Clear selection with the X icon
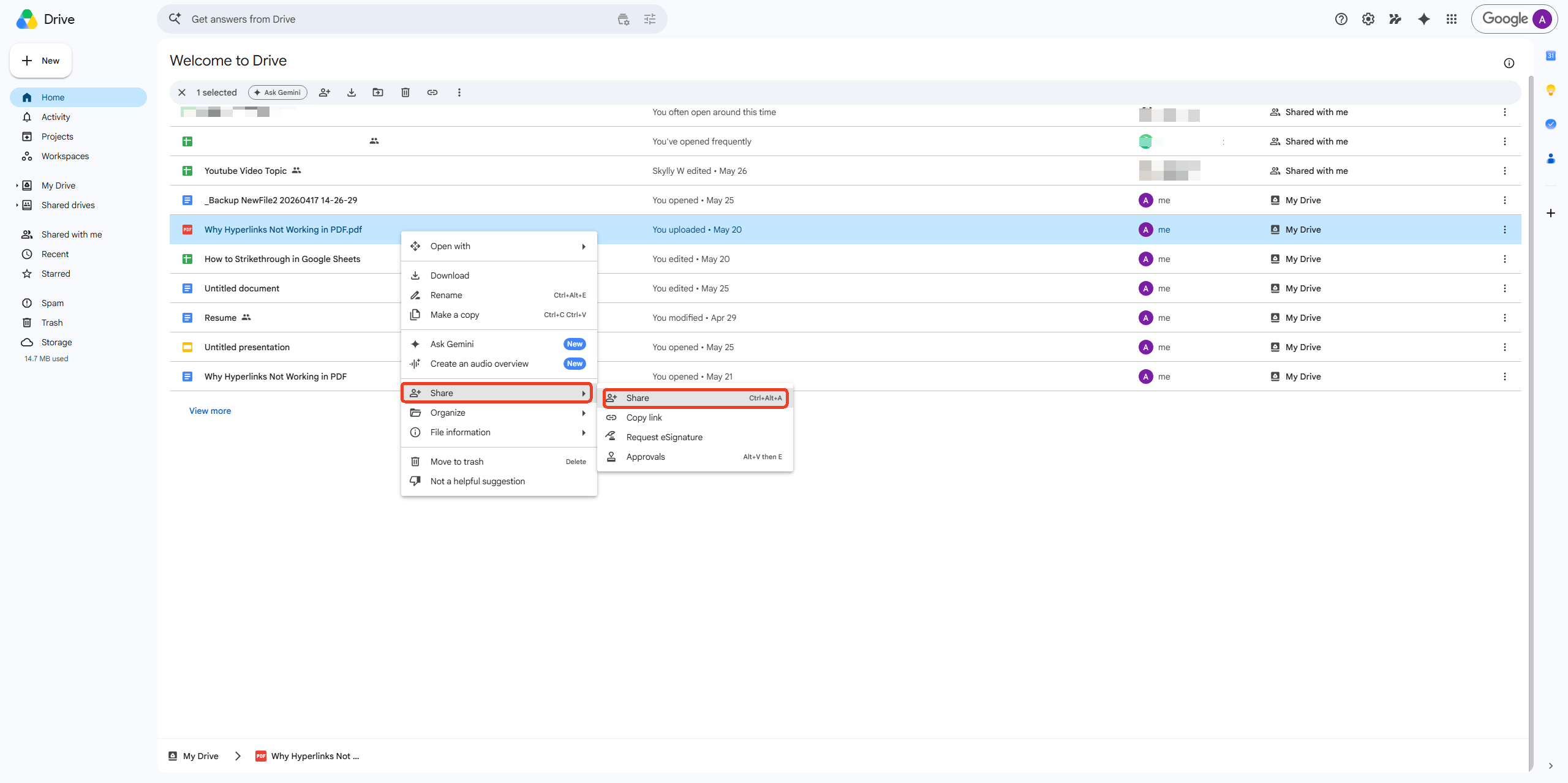Image resolution: width=1568 pixels, height=783 pixels. [182, 92]
